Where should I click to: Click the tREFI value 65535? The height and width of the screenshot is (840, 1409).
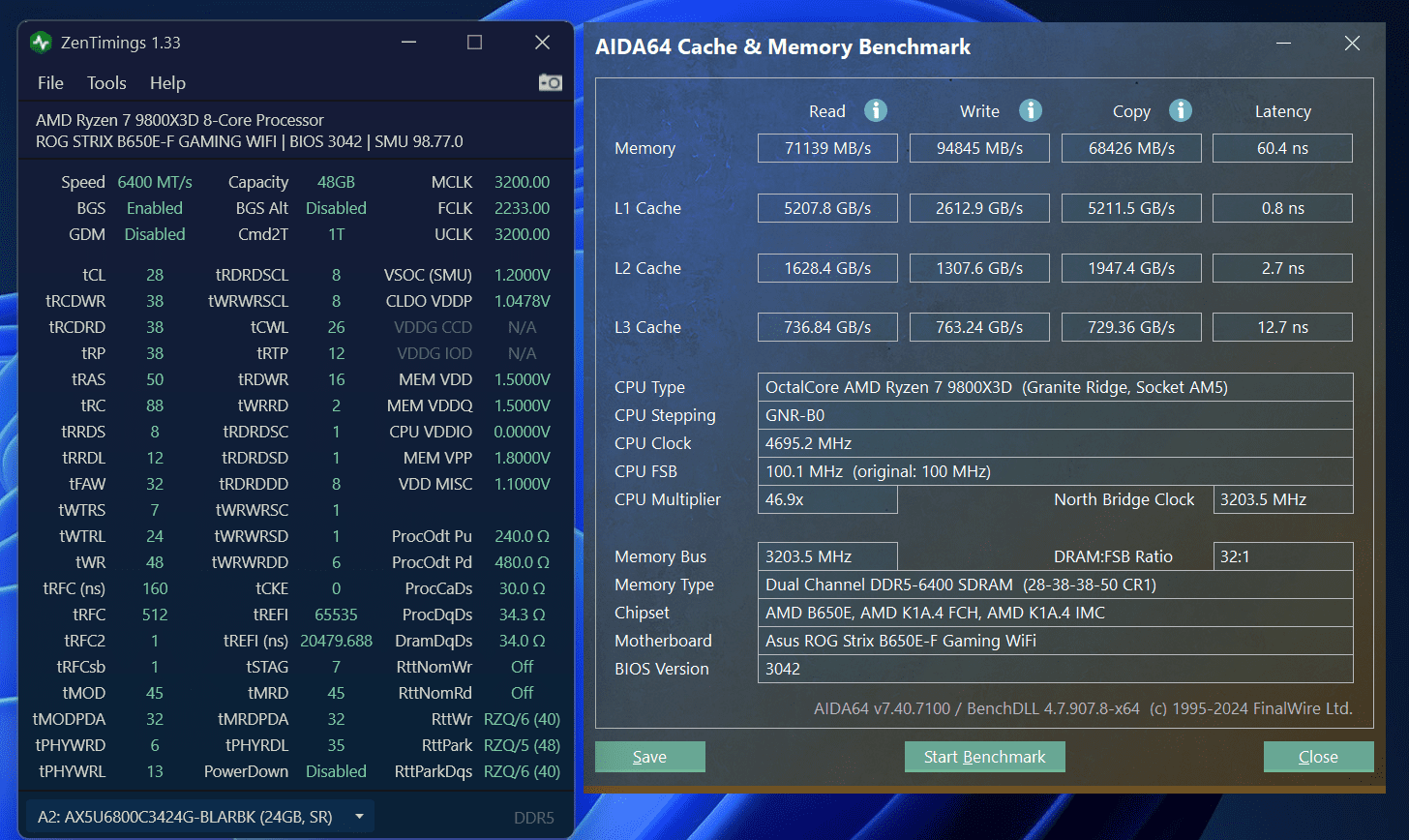(336, 615)
